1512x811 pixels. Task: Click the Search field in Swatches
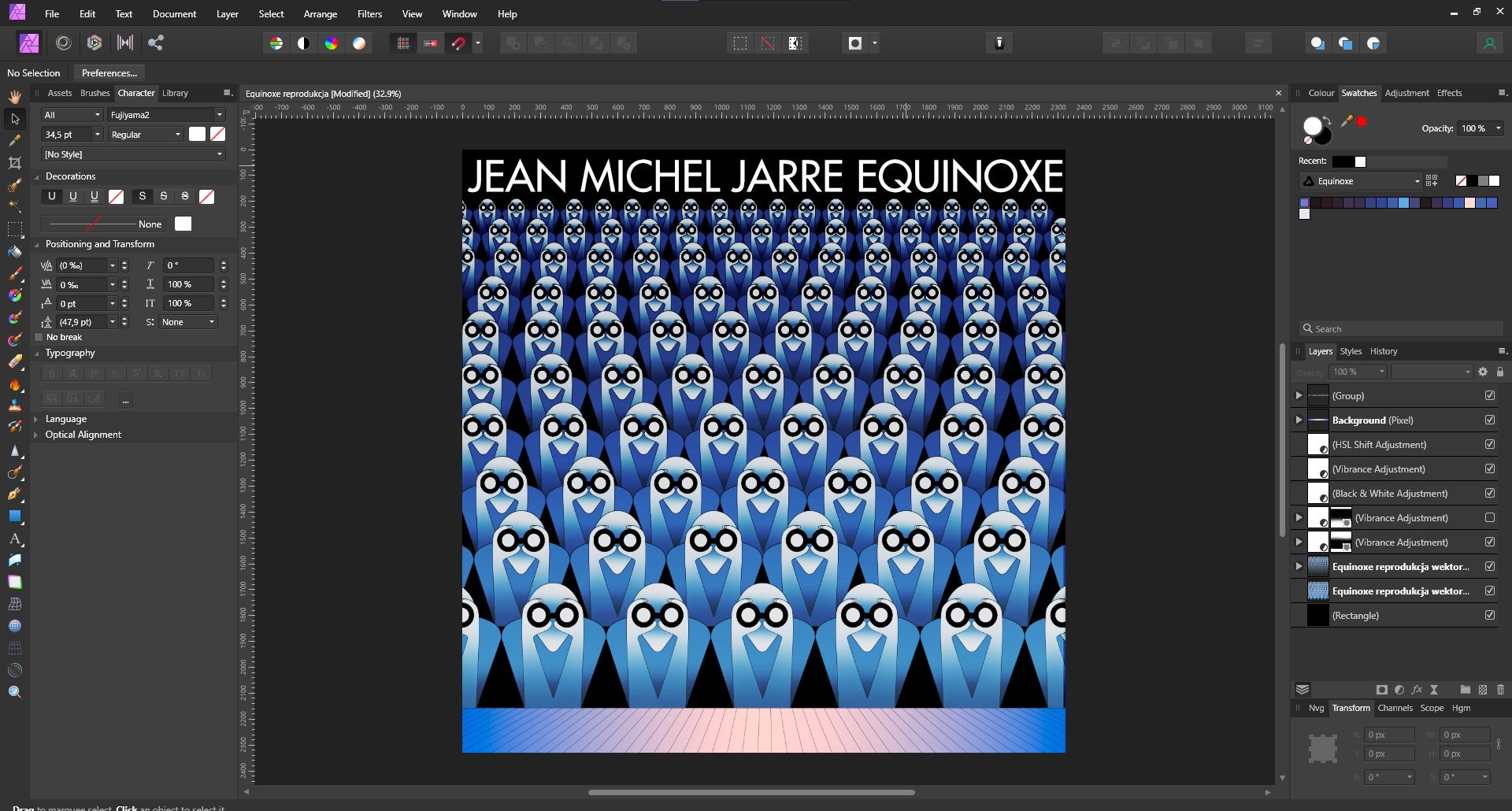[x=1400, y=329]
